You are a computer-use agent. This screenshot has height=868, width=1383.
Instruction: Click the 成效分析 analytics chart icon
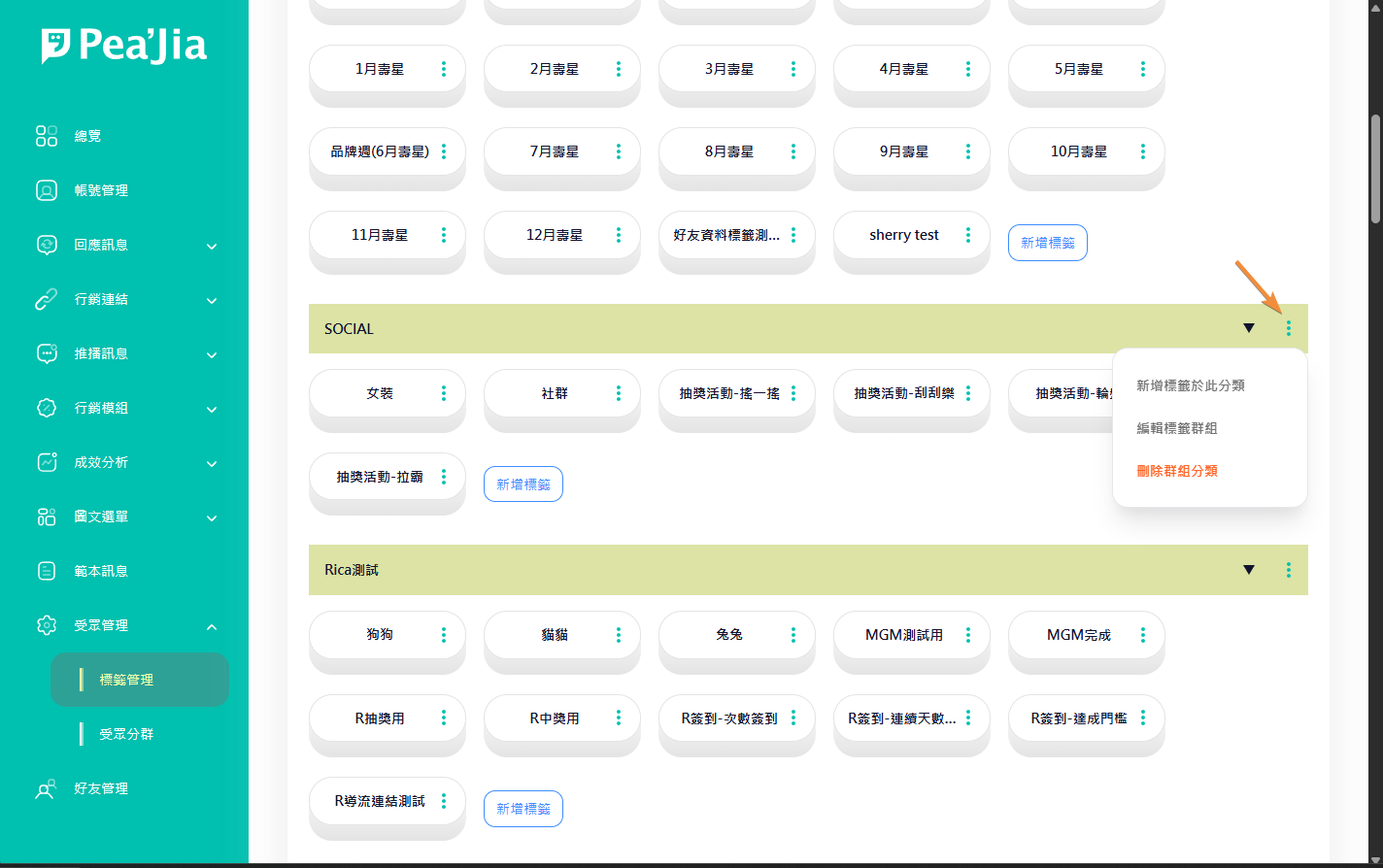pos(47,462)
